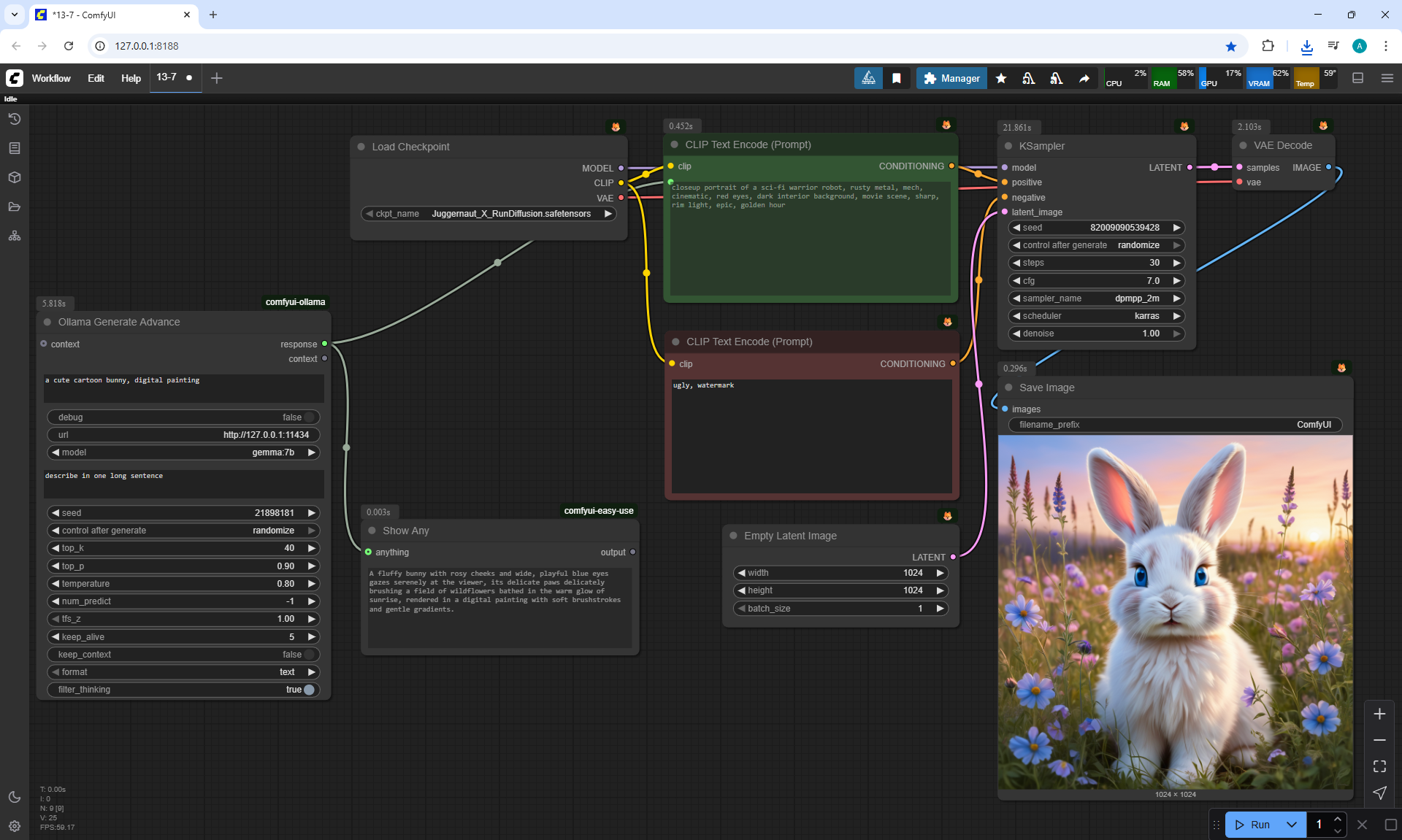
Task: Toggle the keep_context switch
Action: [310, 655]
